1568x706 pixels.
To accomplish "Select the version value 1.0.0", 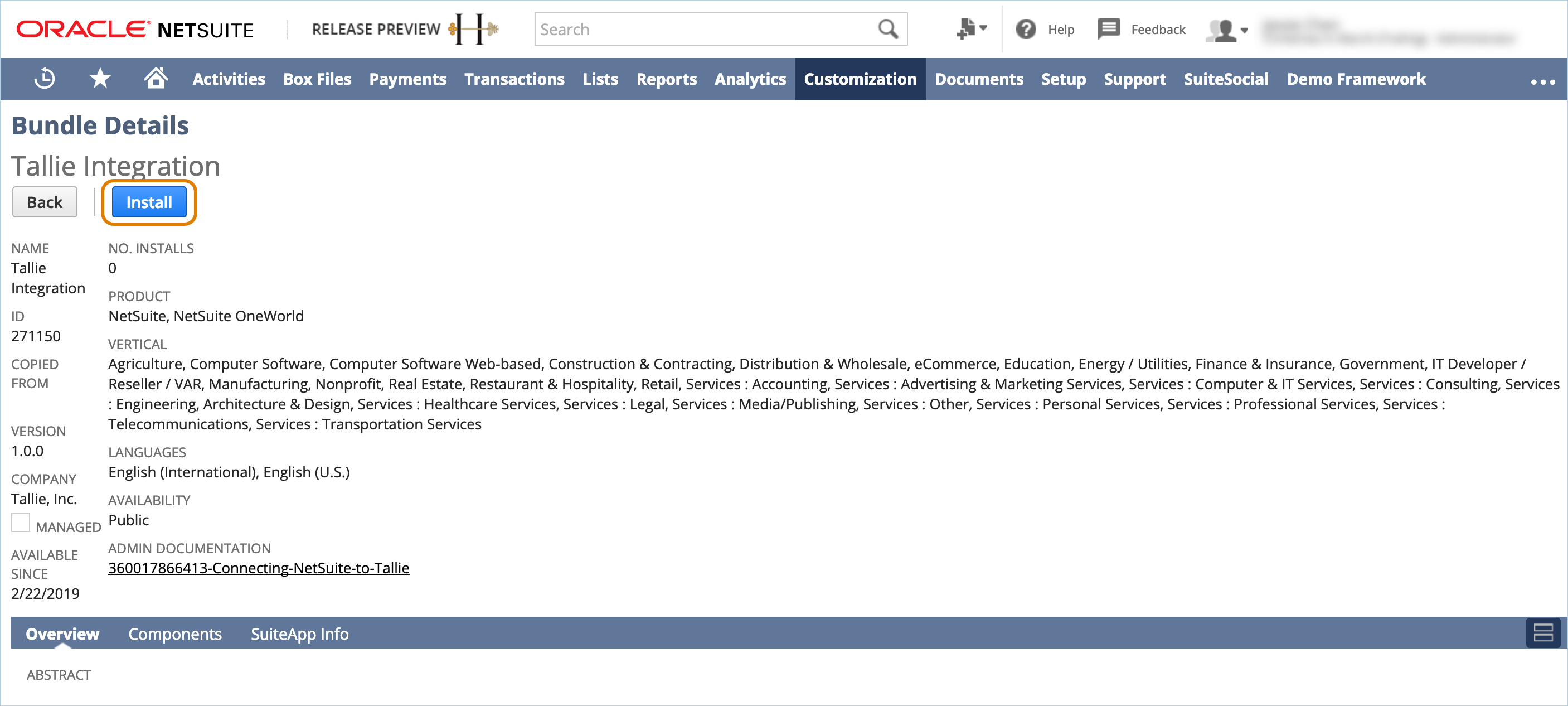I will point(27,451).
